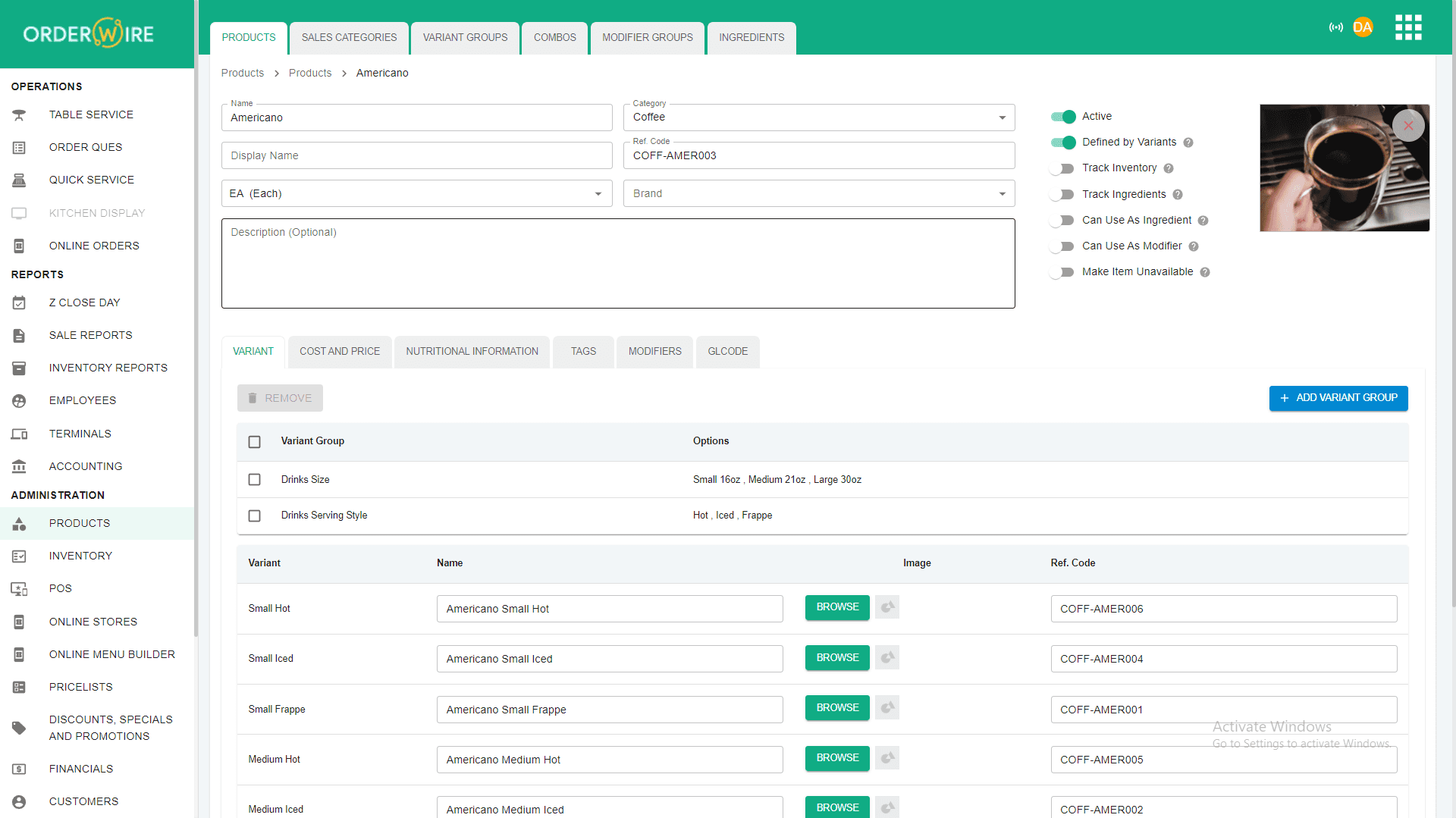This screenshot has height=818, width=1456.
Task: Open the Tags tab
Action: coord(583,352)
